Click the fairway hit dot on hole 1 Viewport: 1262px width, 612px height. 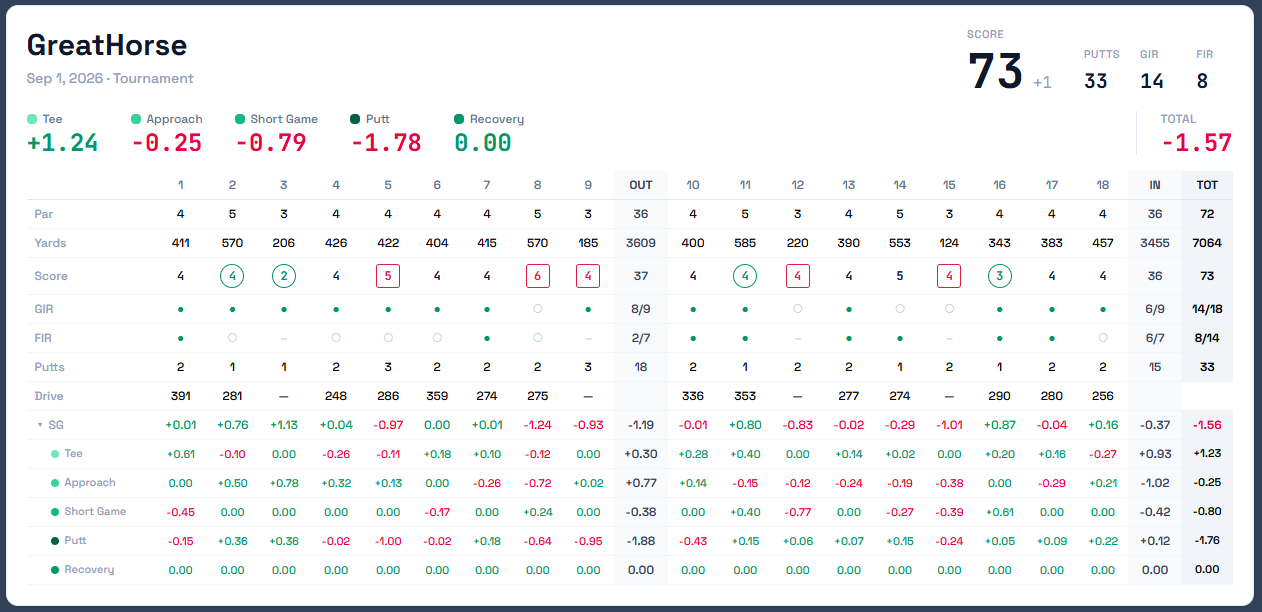(x=180, y=338)
